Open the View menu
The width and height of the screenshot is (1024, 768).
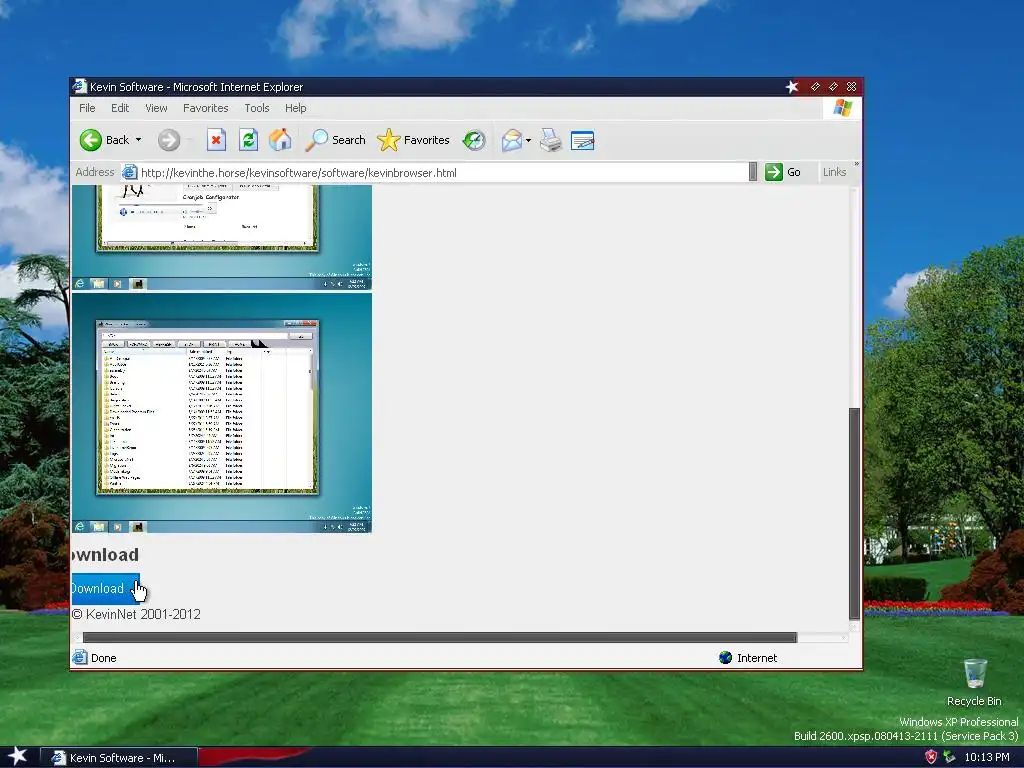tap(156, 108)
